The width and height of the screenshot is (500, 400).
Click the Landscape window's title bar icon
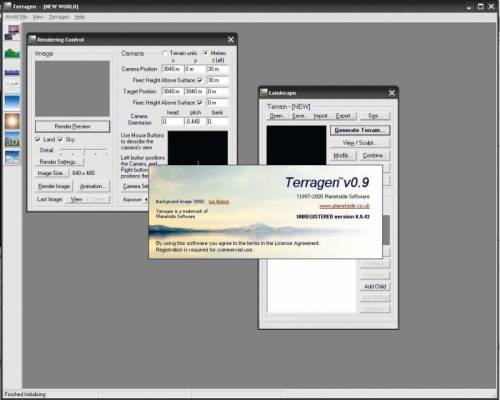[264, 92]
